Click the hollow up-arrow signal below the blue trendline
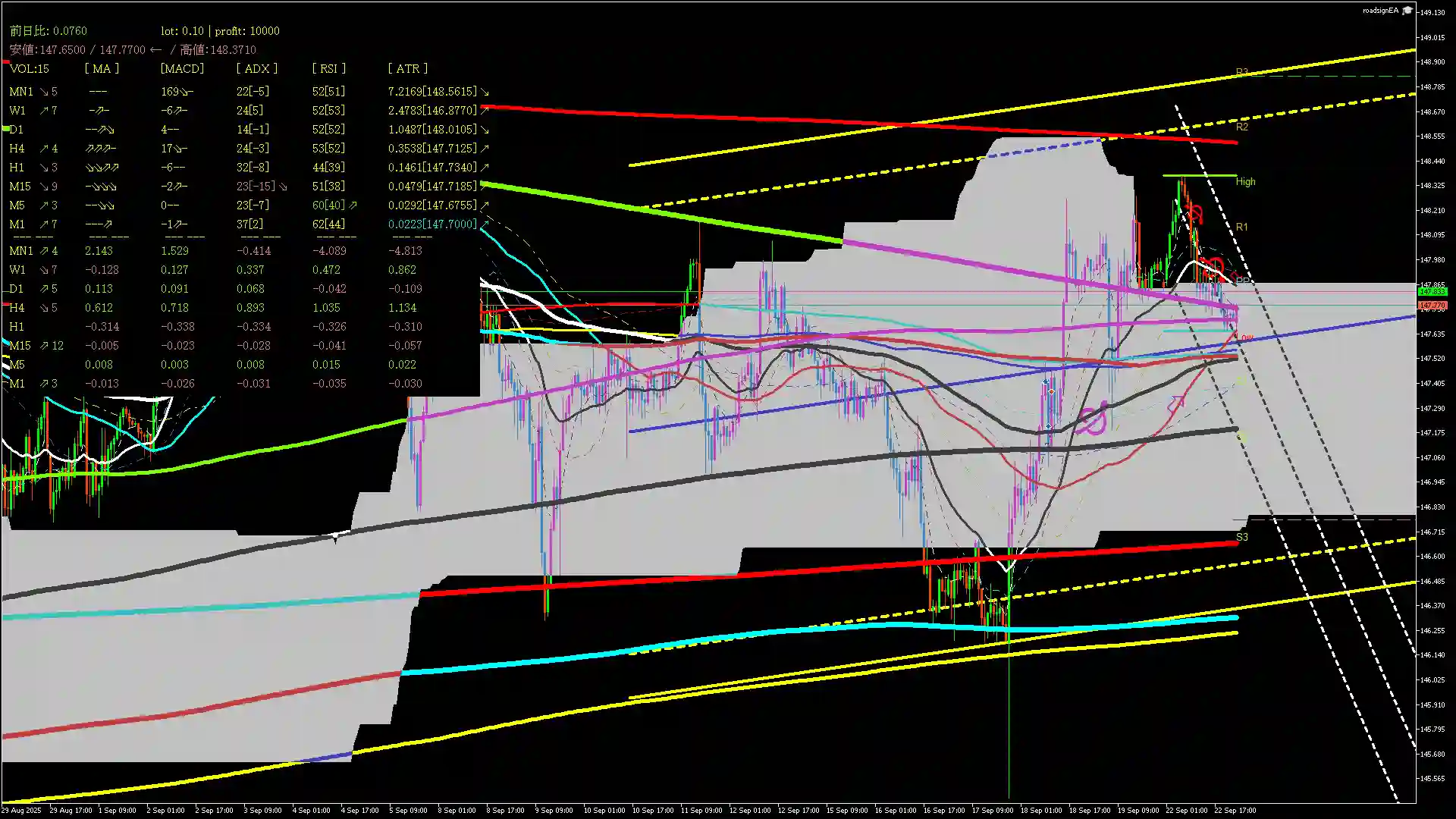The image size is (1456, 819). (x=1175, y=404)
